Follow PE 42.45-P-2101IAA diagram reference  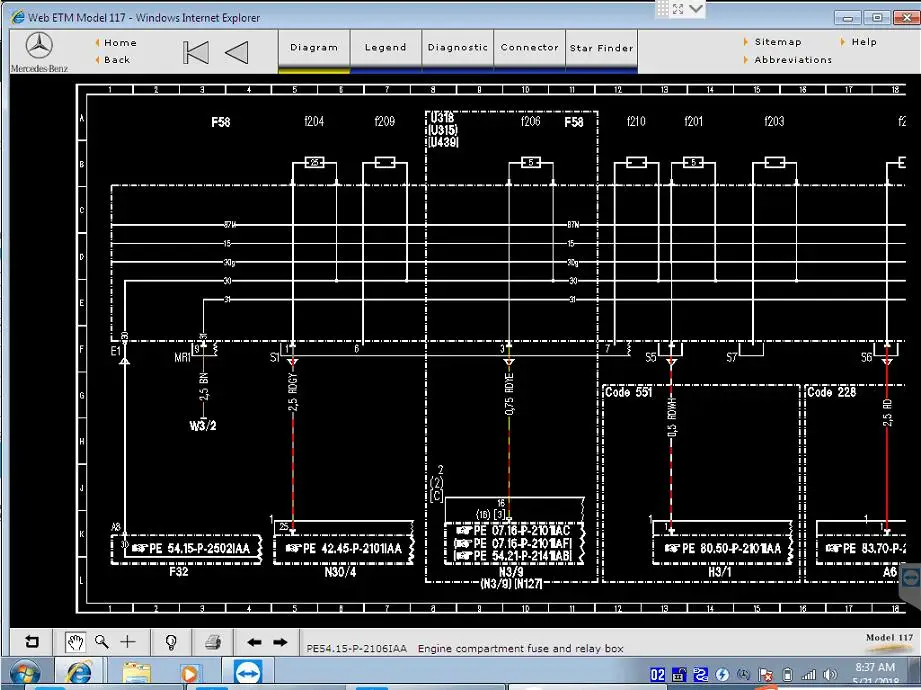click(x=344, y=548)
